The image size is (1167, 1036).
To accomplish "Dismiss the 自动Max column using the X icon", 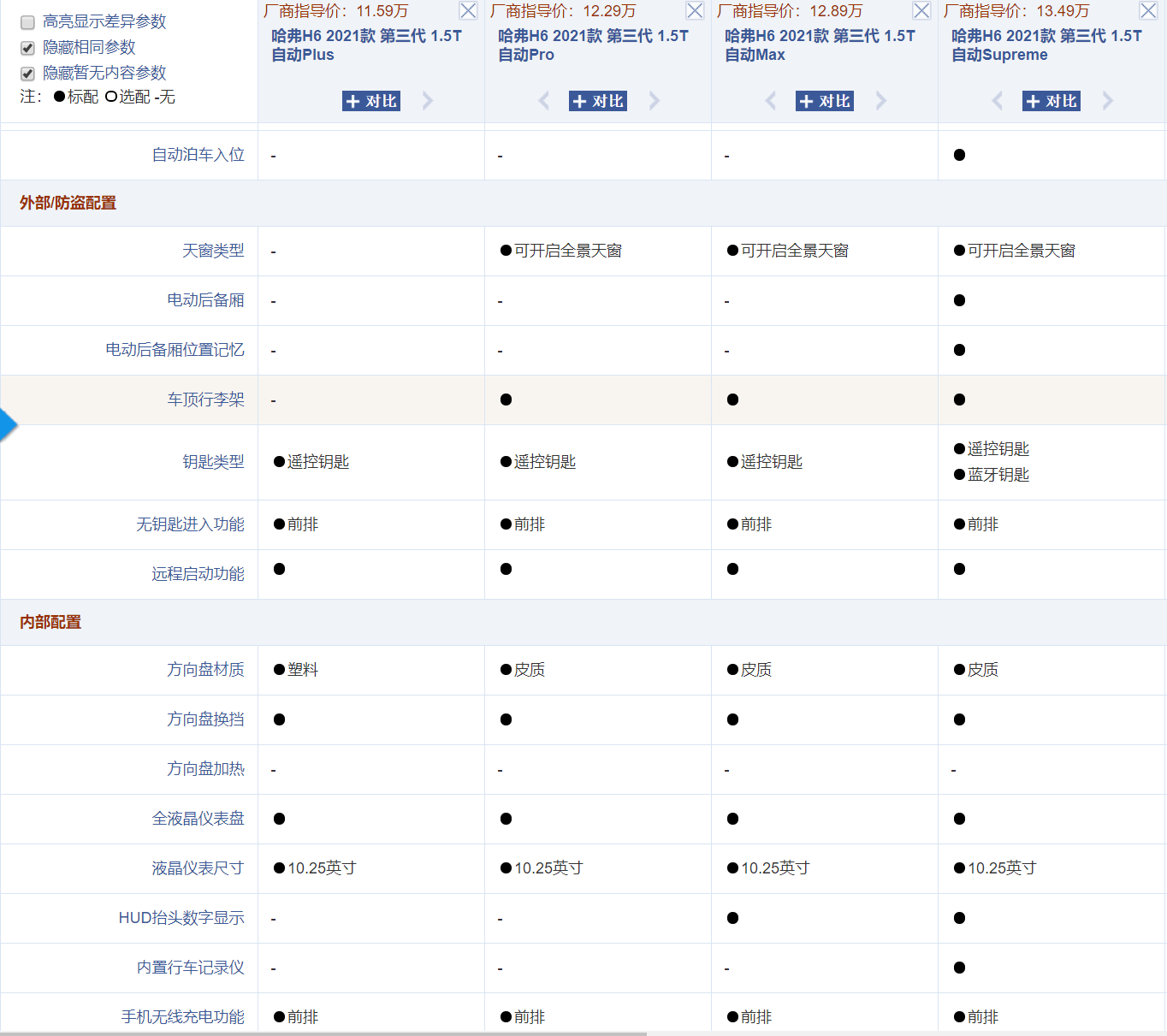I will pyautogui.click(x=921, y=10).
